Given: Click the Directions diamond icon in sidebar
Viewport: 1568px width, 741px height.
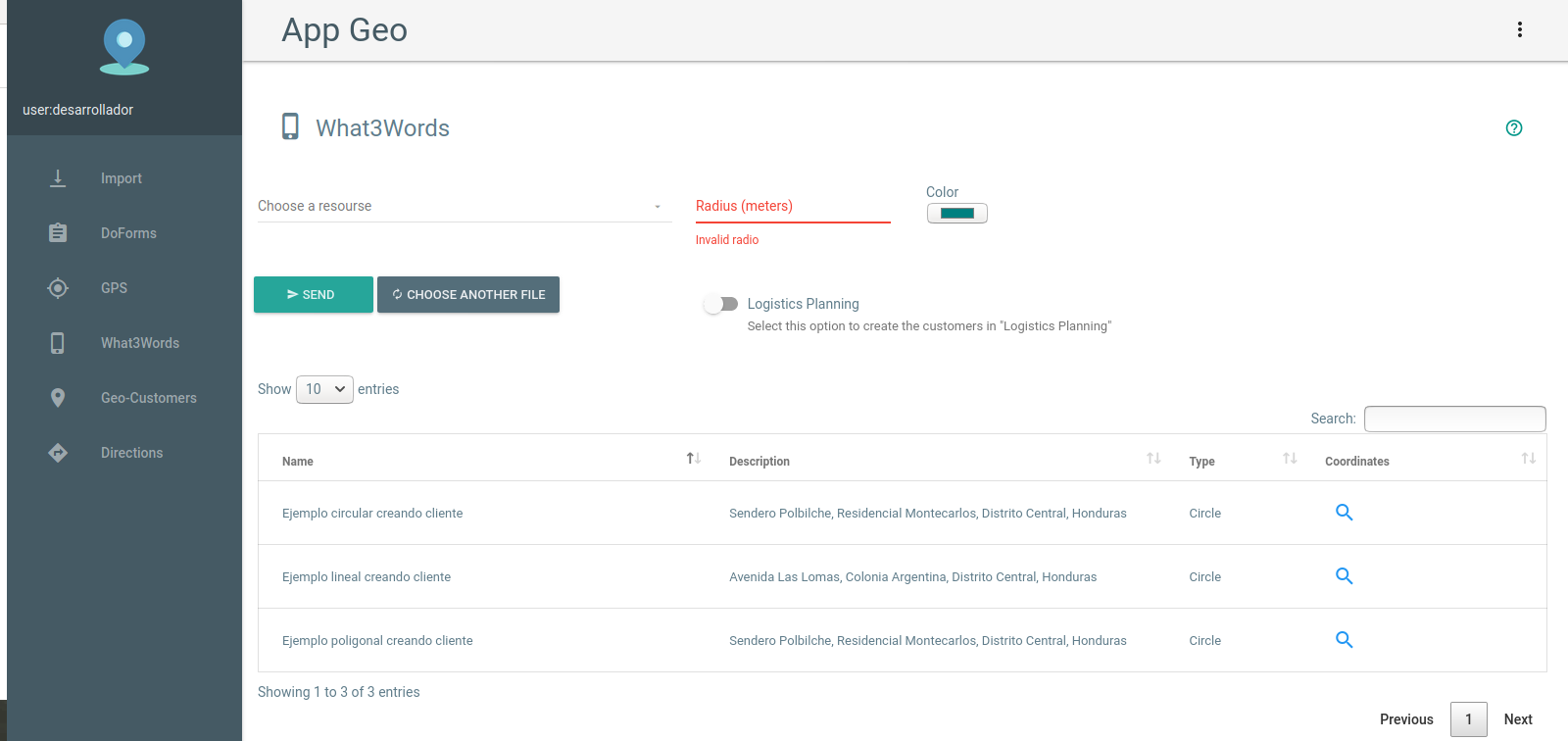Looking at the screenshot, I should click(58, 453).
